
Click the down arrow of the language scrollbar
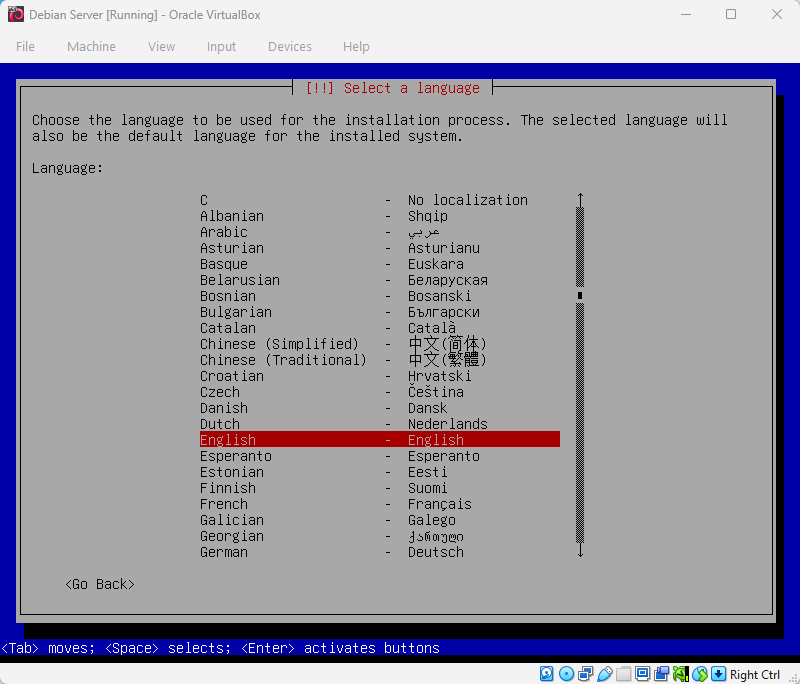click(x=580, y=549)
